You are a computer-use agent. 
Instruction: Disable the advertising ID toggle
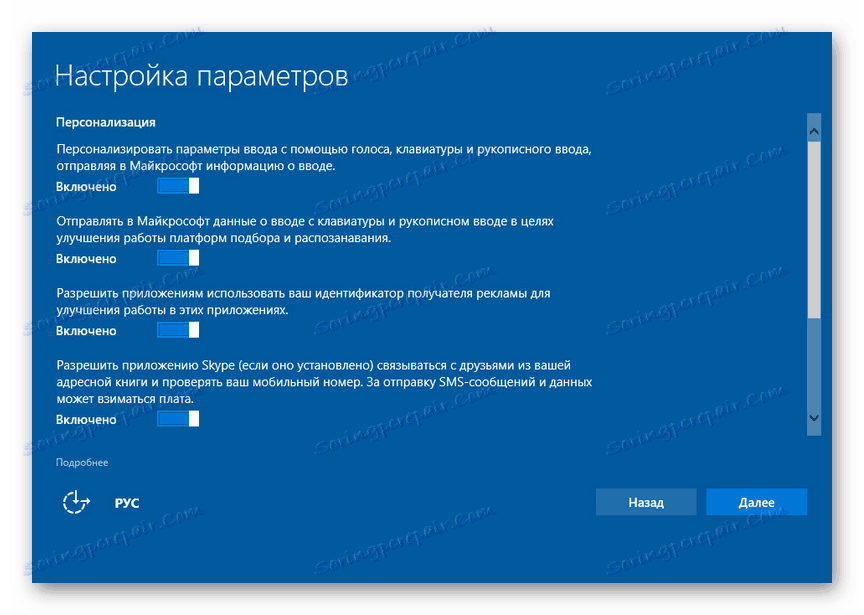coord(178,330)
